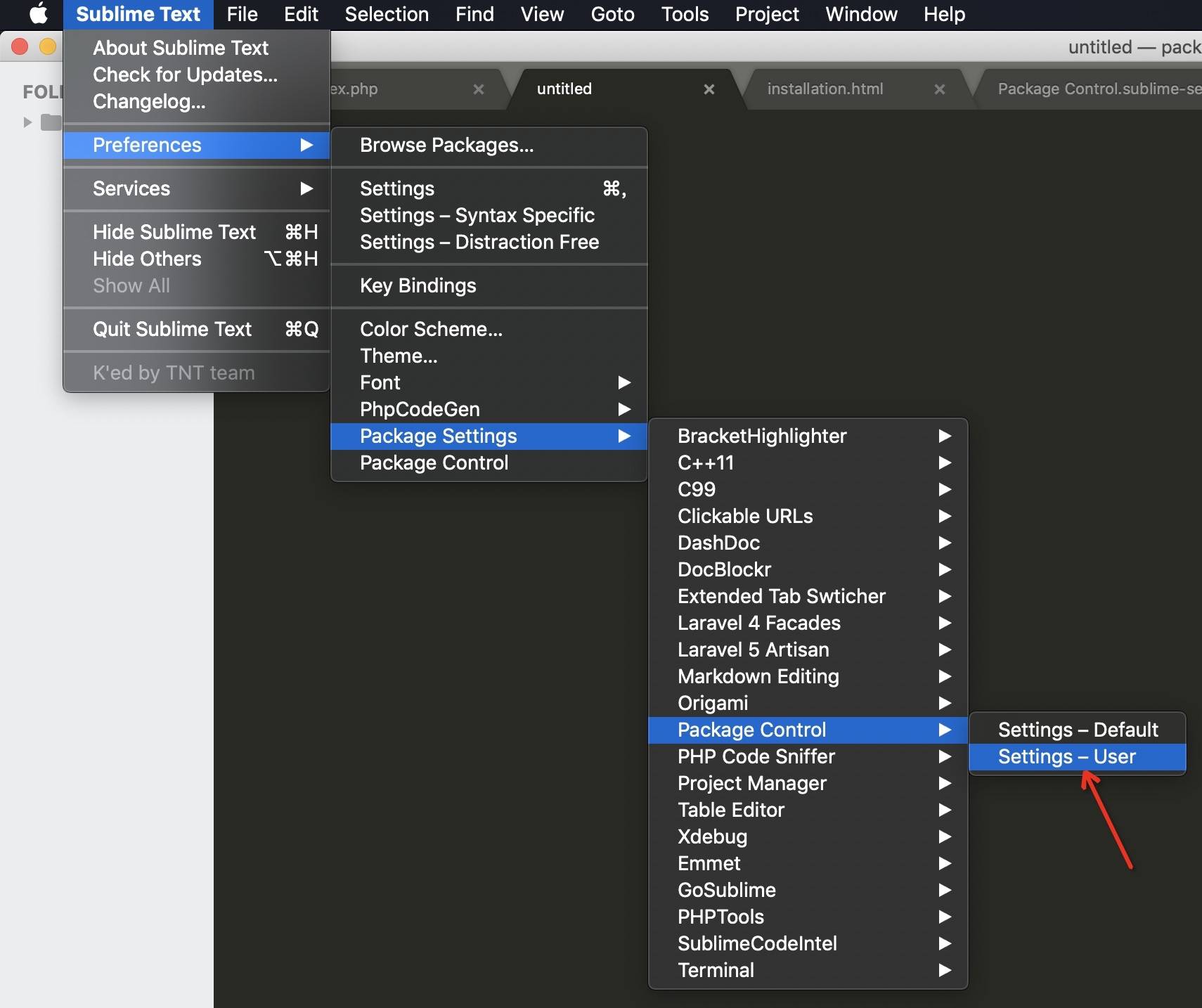Expand SublimeCodeIntel package settings
Image resolution: width=1202 pixels, height=1008 pixels.
click(808, 943)
